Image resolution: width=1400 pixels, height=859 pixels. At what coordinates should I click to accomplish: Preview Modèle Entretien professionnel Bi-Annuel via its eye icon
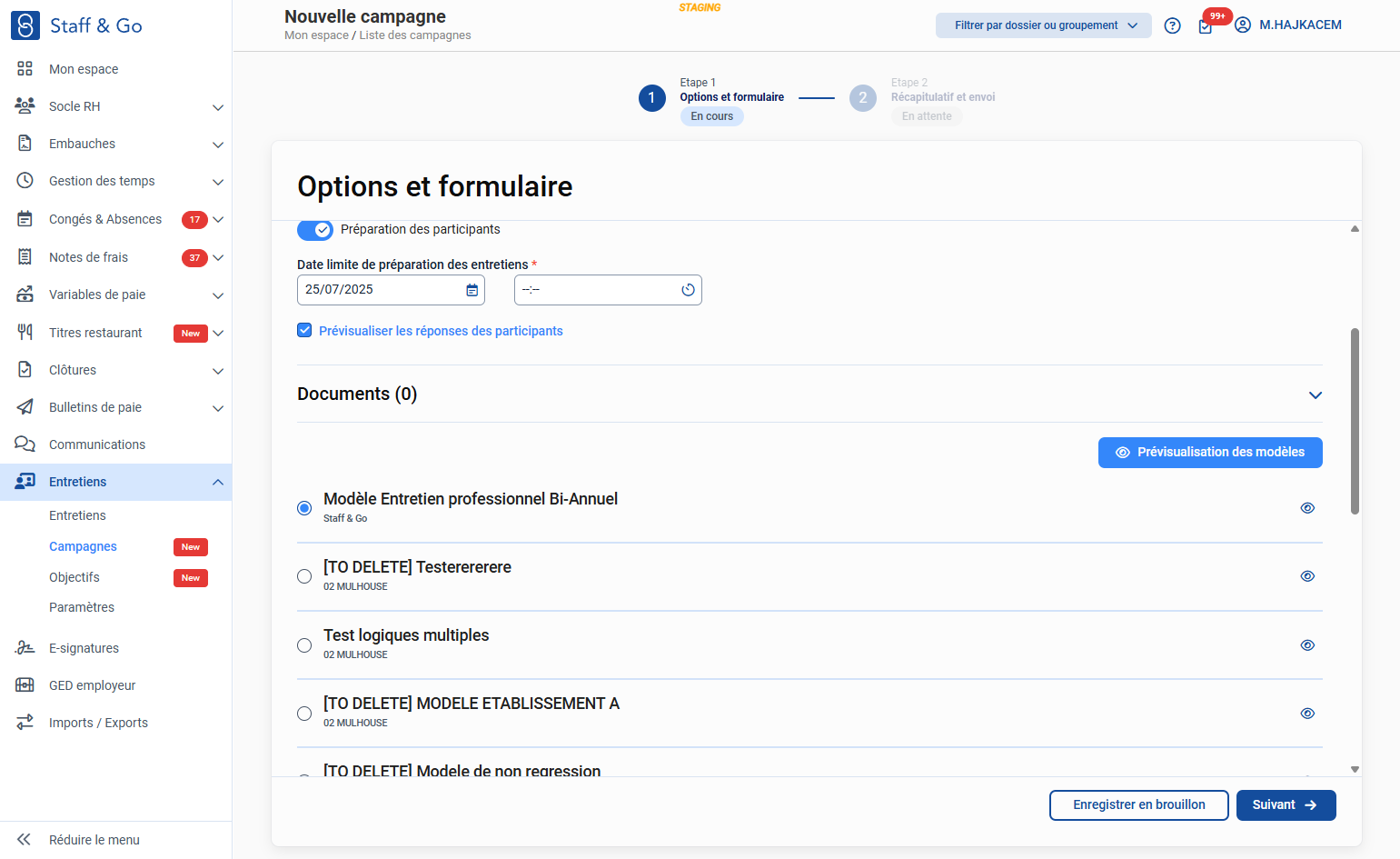(x=1307, y=508)
